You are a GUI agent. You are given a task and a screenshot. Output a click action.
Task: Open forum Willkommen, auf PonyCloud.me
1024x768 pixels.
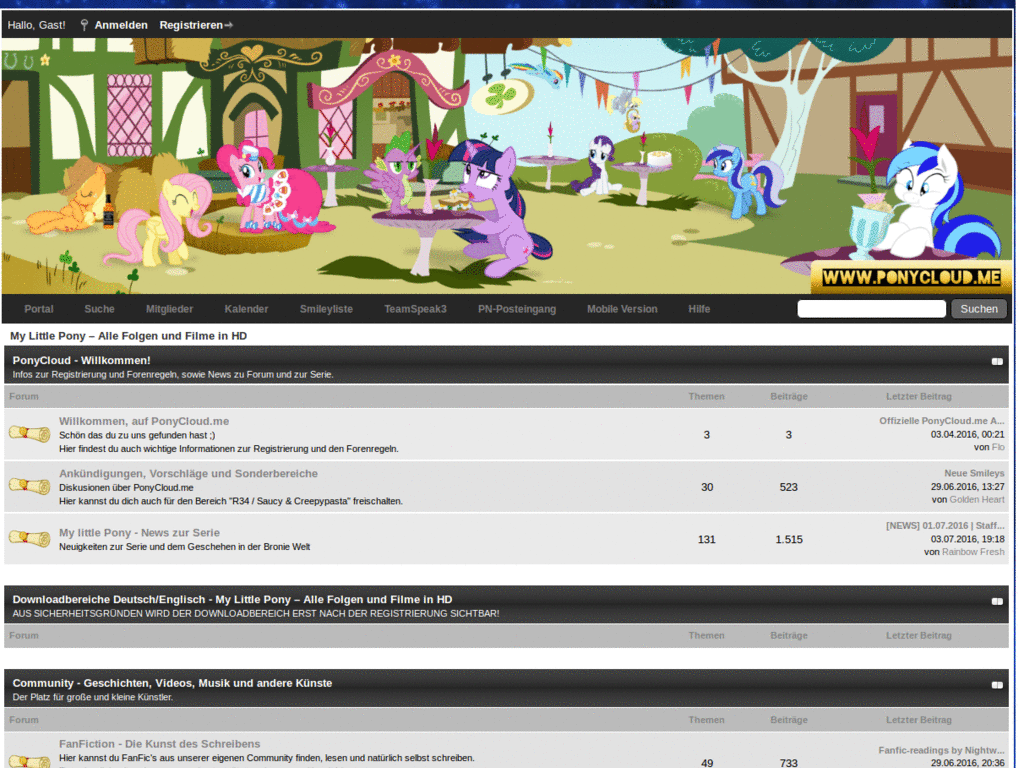coord(144,421)
